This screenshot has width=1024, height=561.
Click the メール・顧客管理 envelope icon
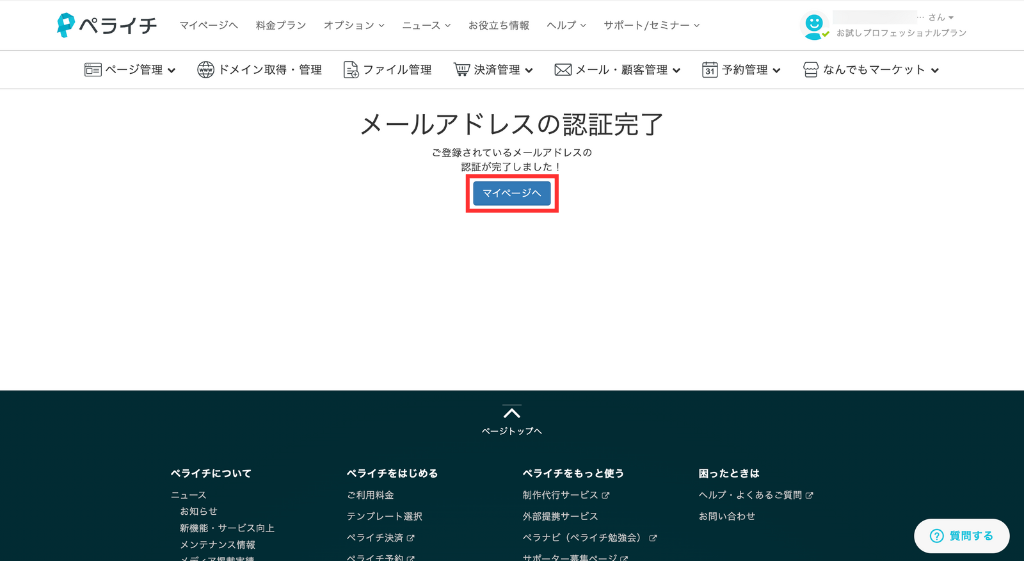point(563,70)
